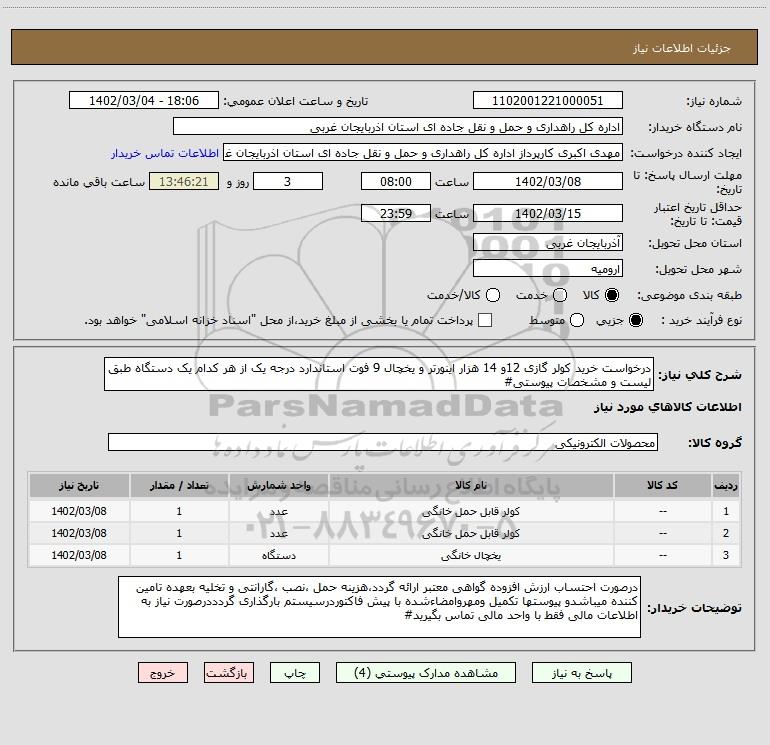Viewport: 770px width, 745px height.
Task: Click the price validity date 1402/03/15 field
Action: coord(548,213)
